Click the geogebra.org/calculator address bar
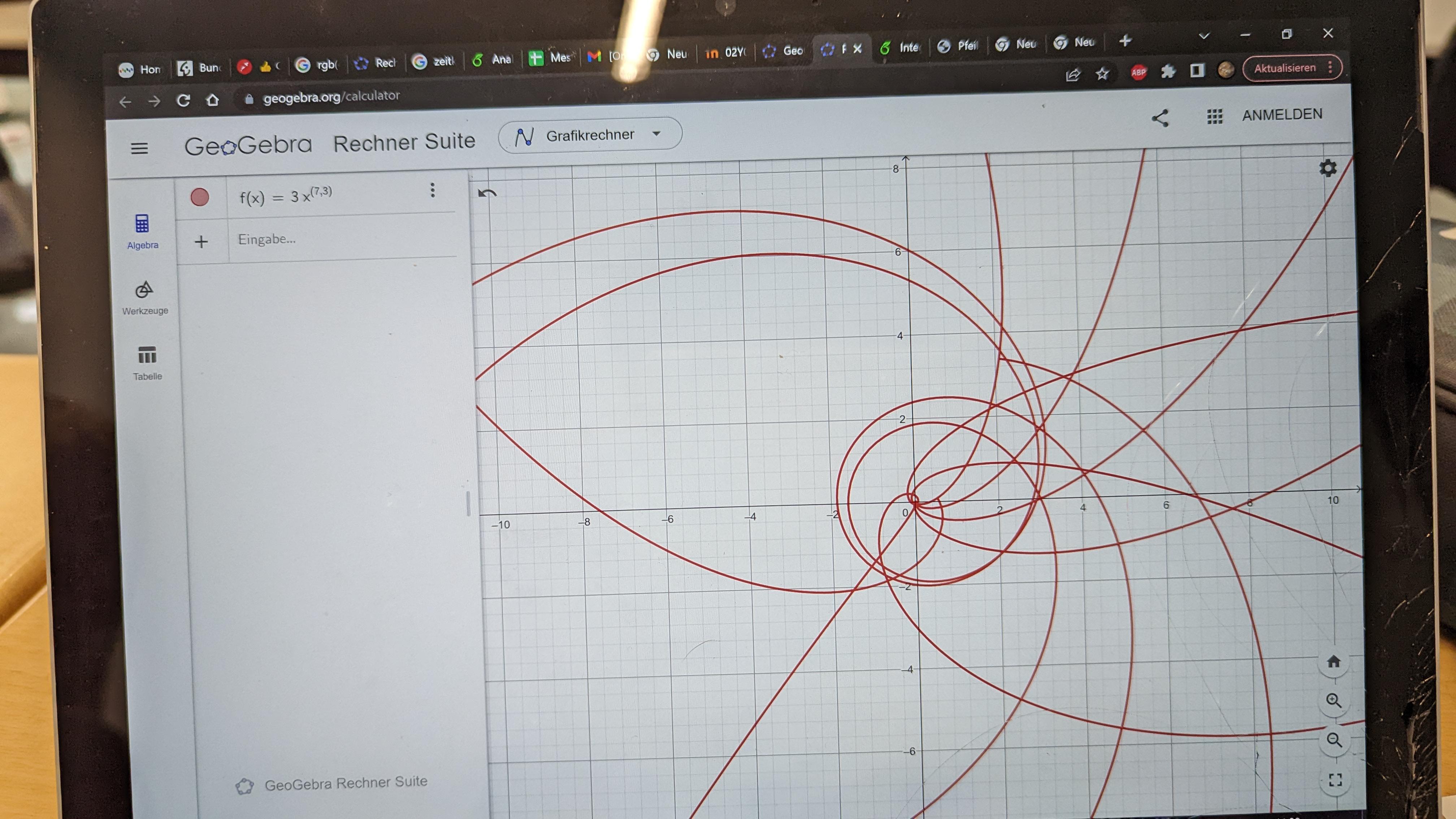 coord(331,97)
